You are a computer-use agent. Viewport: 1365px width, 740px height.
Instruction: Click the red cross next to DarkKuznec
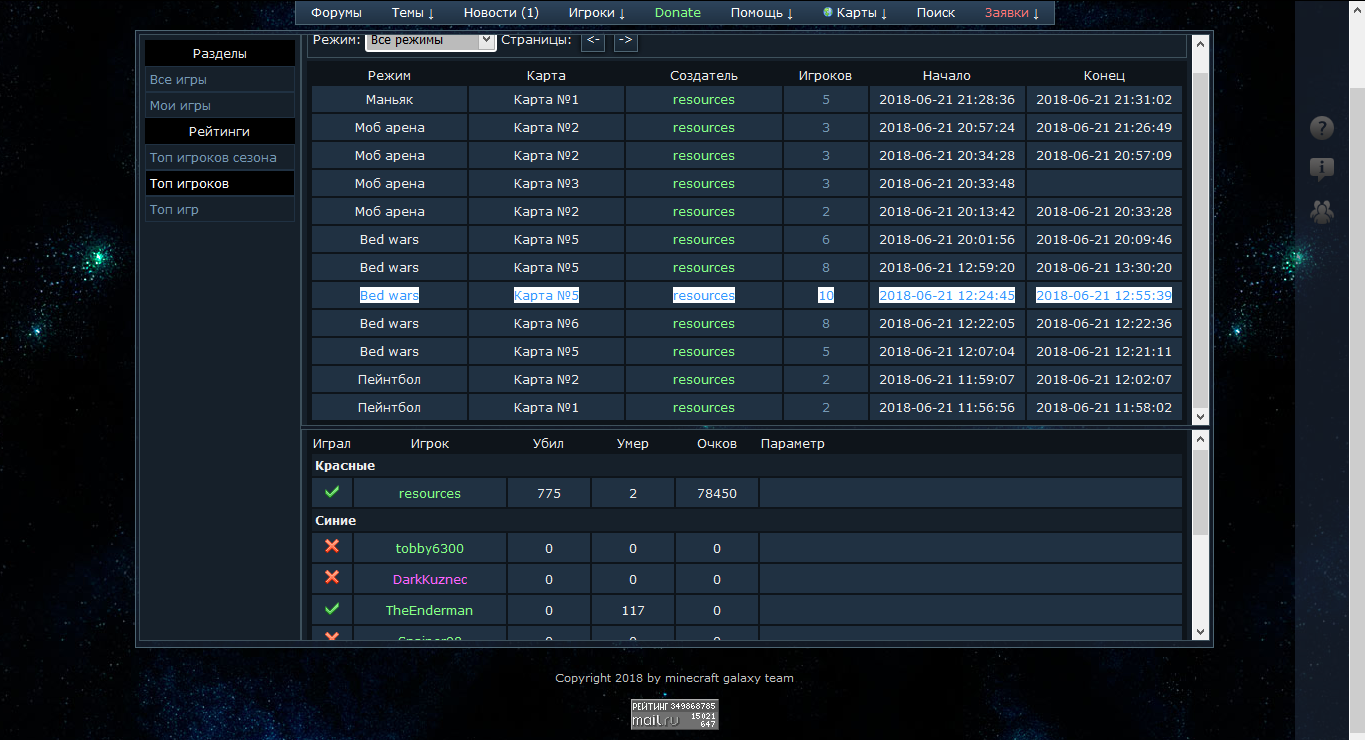tap(332, 578)
